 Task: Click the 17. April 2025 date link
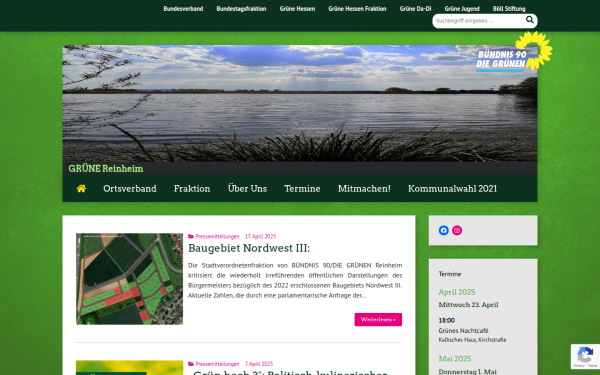pos(260,237)
